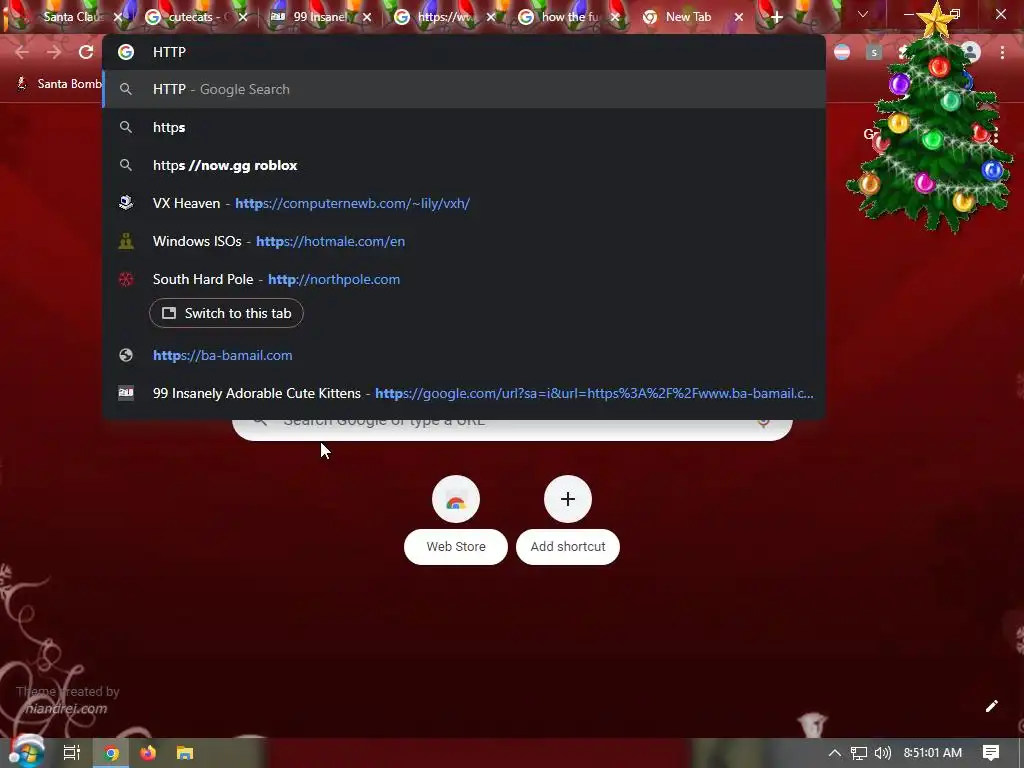
Task: Click the customize page pencil icon
Action: (x=991, y=706)
